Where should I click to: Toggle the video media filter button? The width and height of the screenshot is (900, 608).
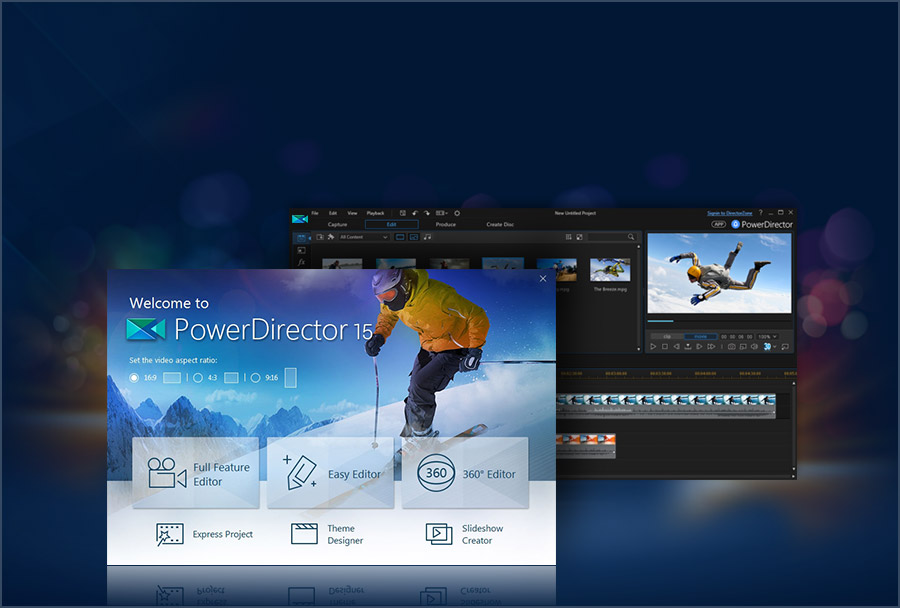pos(401,237)
